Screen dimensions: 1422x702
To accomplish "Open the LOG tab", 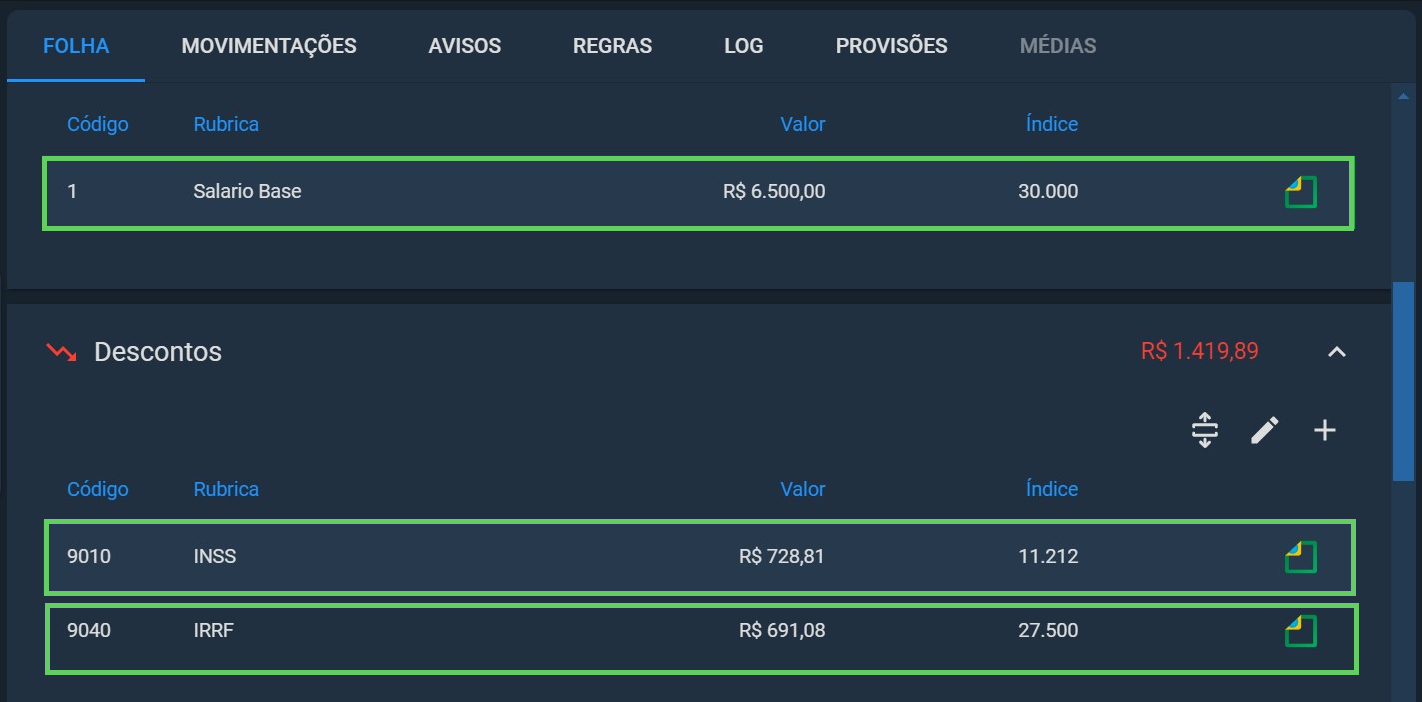I will click(744, 46).
